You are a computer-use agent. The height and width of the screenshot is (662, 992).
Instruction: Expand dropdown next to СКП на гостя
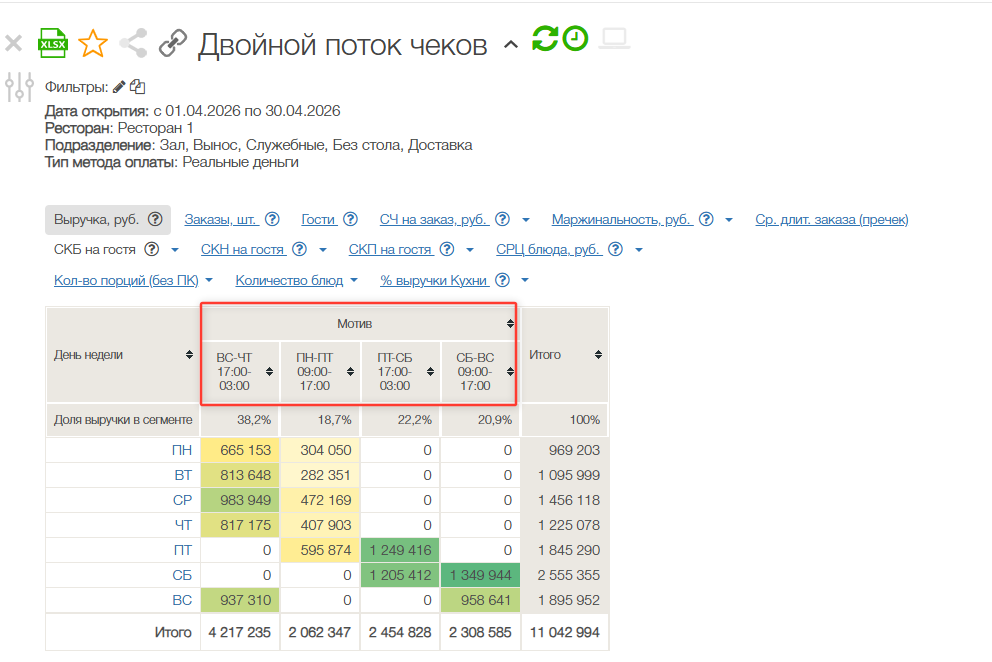coord(469,251)
